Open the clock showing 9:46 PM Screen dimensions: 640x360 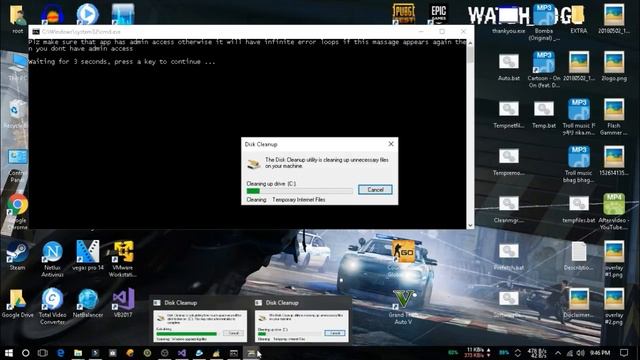pos(600,353)
